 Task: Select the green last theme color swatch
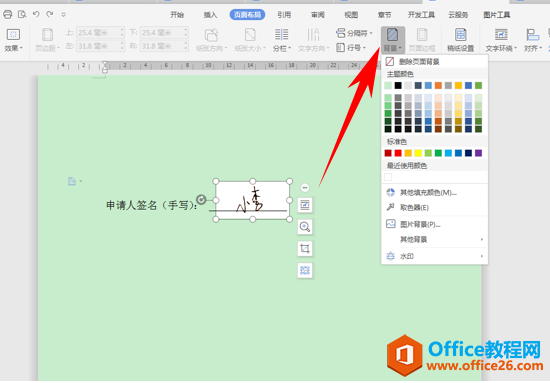[478, 85]
